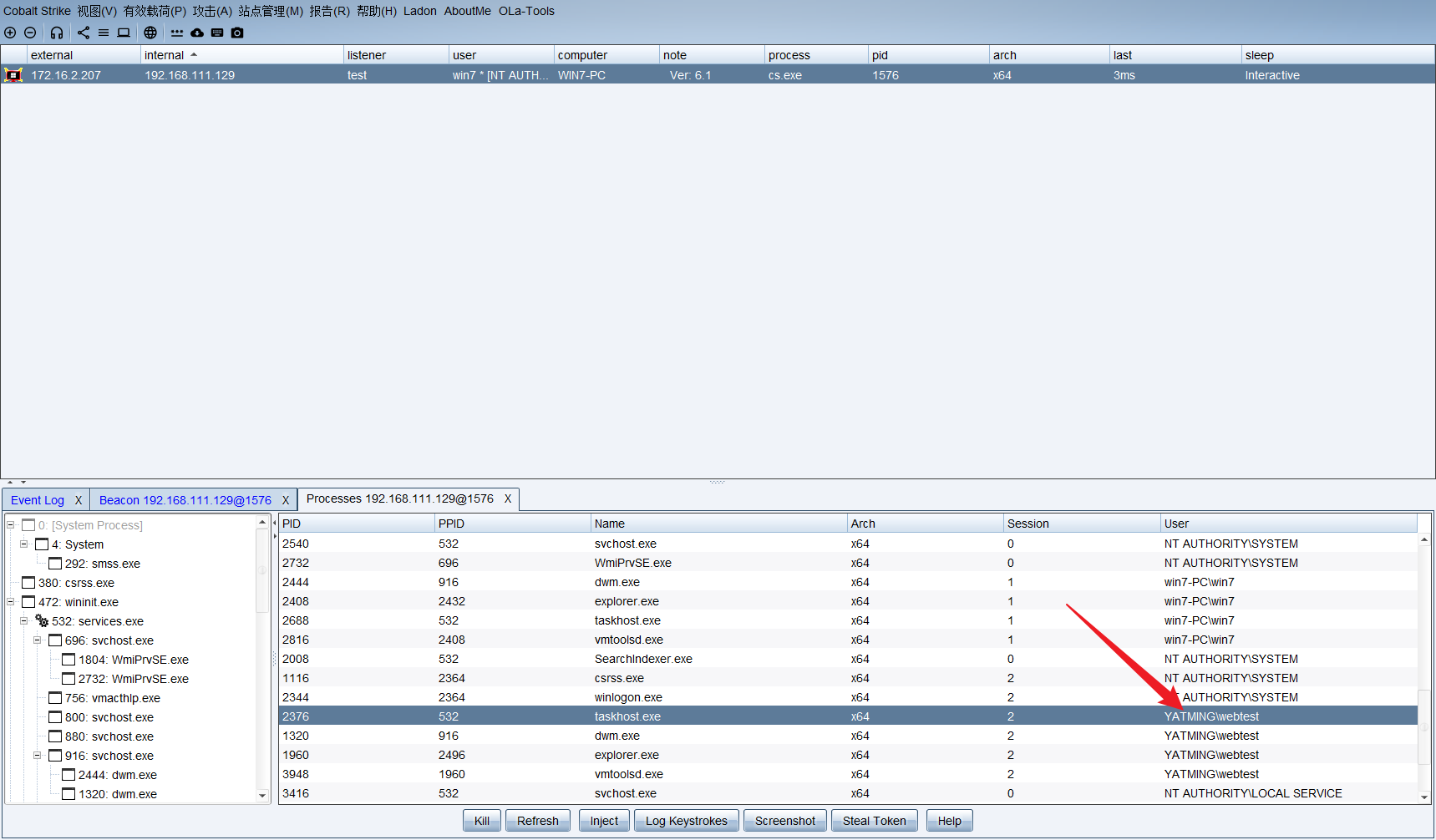Select the vmtoolsd.exe row with PID 3948
Image resolution: width=1436 pixels, height=840 pixels.
coord(848,774)
